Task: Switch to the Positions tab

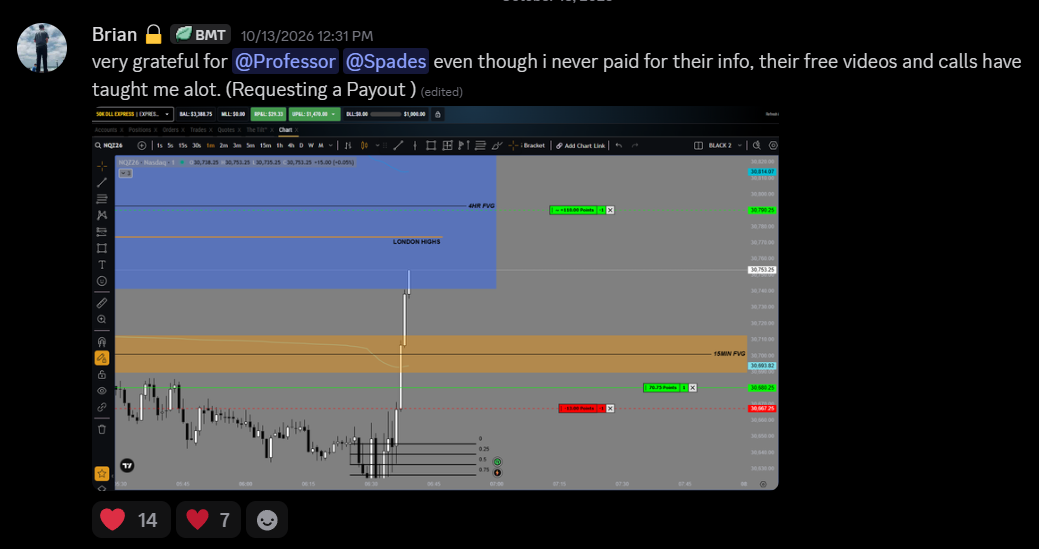Action: point(140,130)
